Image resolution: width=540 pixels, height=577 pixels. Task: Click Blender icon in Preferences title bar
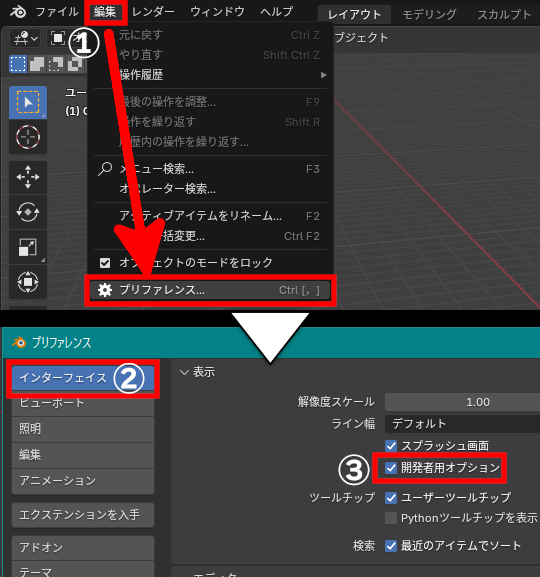point(19,343)
